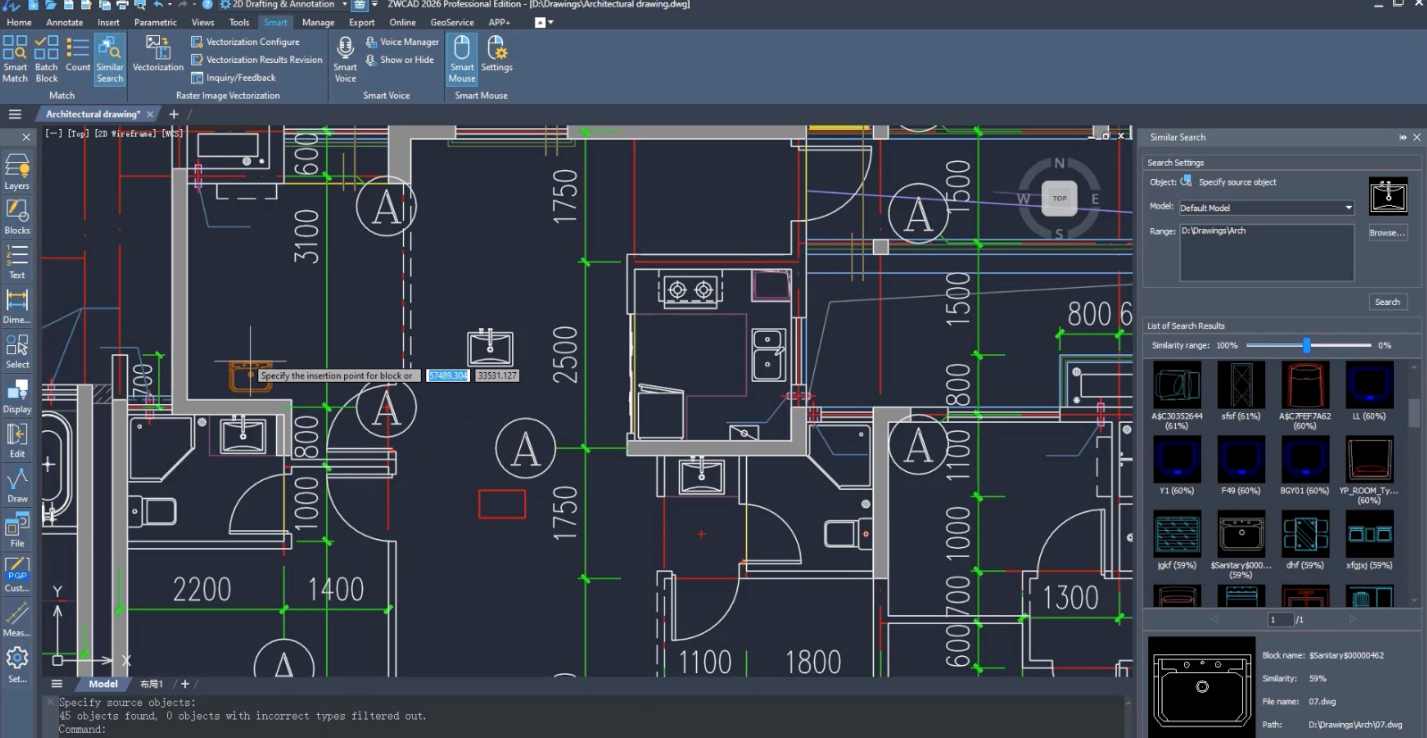
Task: Select the $Sanitary$000 result thumbnail
Action: click(x=1241, y=535)
